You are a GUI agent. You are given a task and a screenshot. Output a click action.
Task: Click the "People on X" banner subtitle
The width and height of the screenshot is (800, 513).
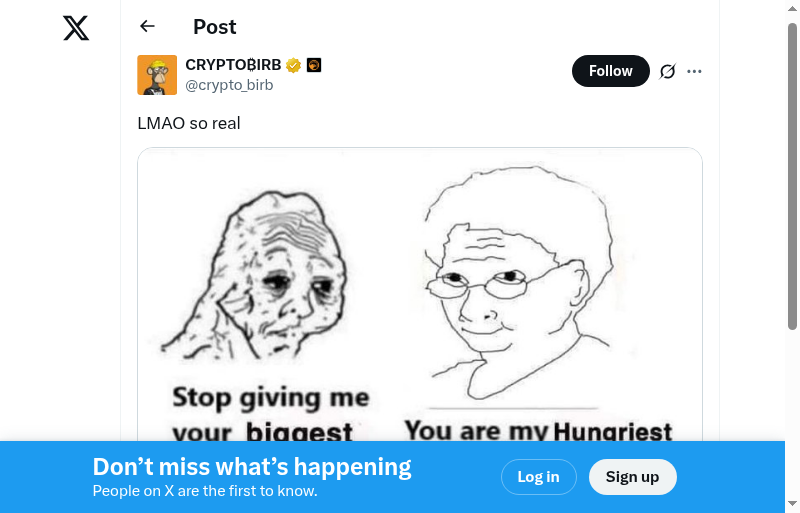pos(205,491)
